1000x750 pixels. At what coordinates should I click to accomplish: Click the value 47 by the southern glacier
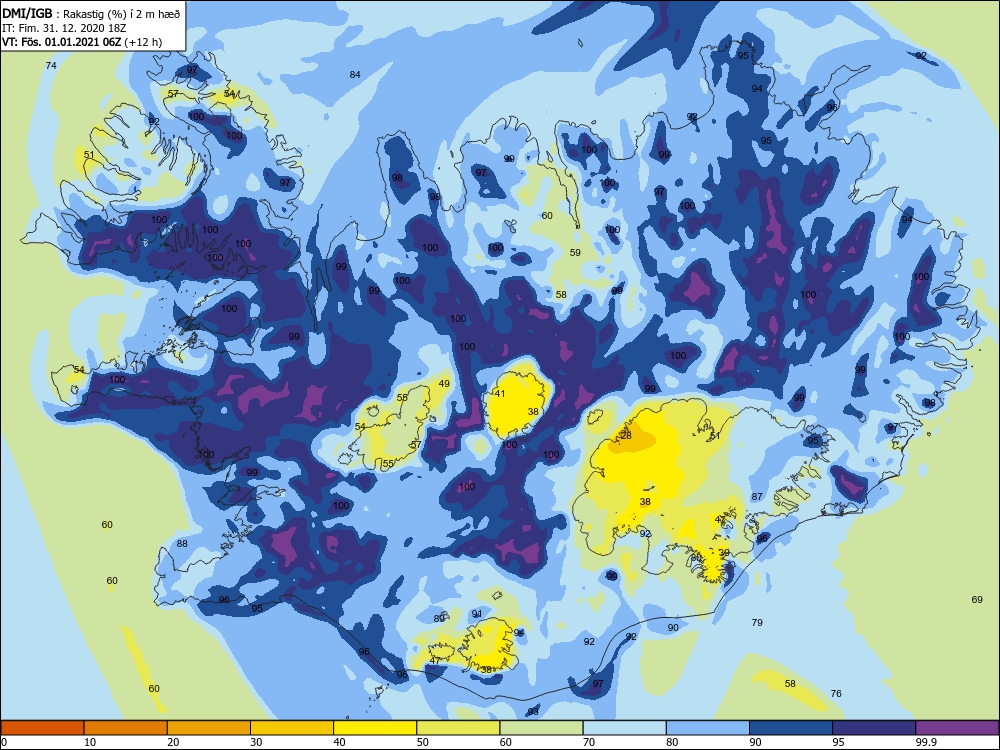coord(435,661)
